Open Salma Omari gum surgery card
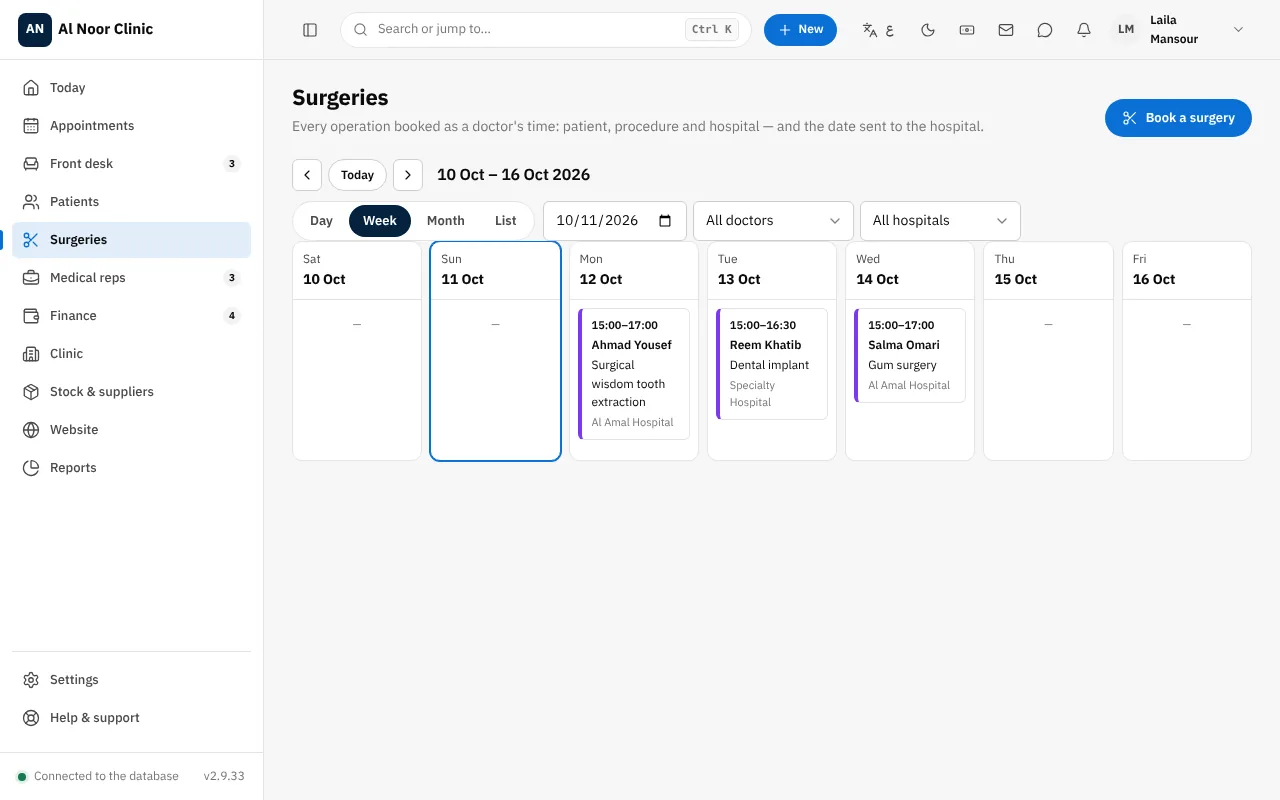Image resolution: width=1280 pixels, height=800 pixels. (910, 355)
